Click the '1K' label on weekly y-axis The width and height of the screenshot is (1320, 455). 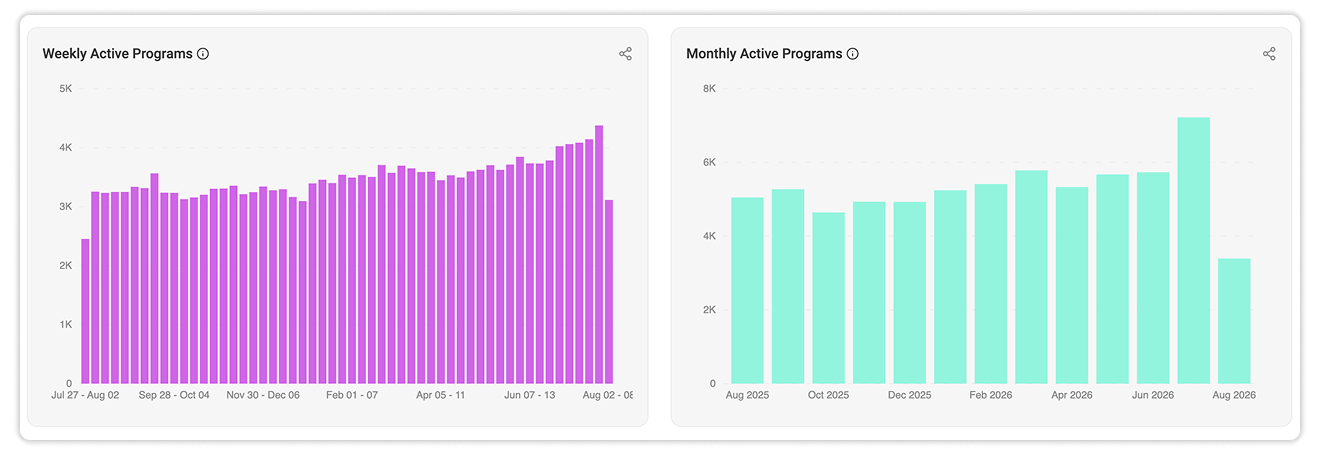(65, 325)
